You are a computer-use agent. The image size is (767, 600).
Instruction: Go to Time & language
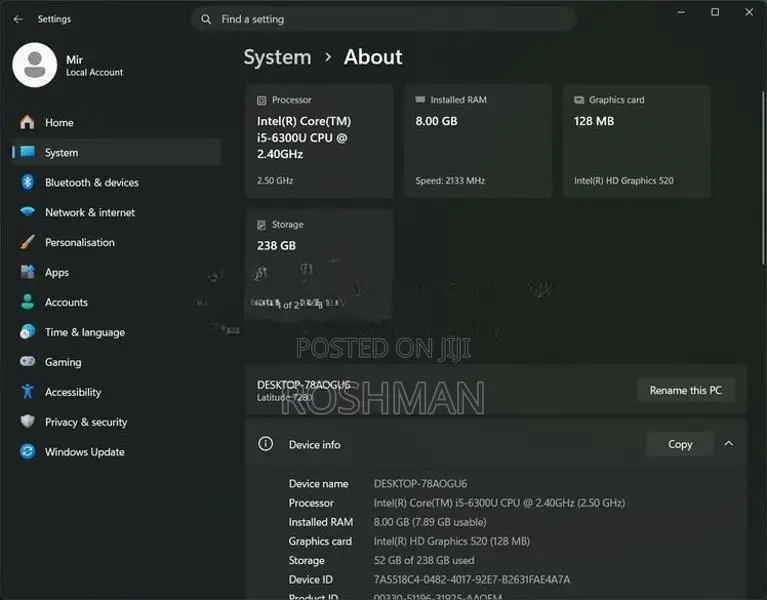[116, 332]
